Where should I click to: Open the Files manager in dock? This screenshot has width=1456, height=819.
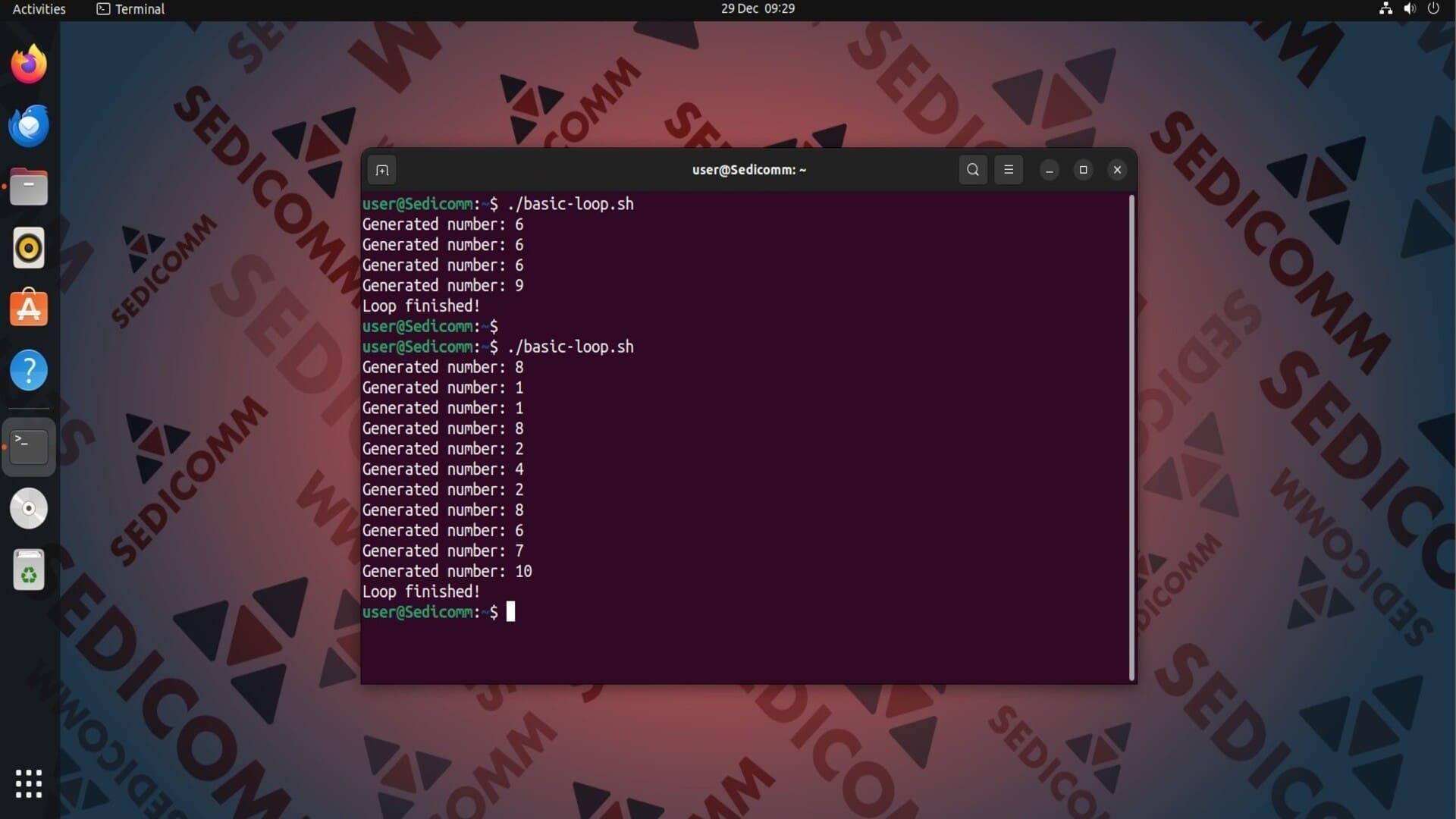click(29, 187)
